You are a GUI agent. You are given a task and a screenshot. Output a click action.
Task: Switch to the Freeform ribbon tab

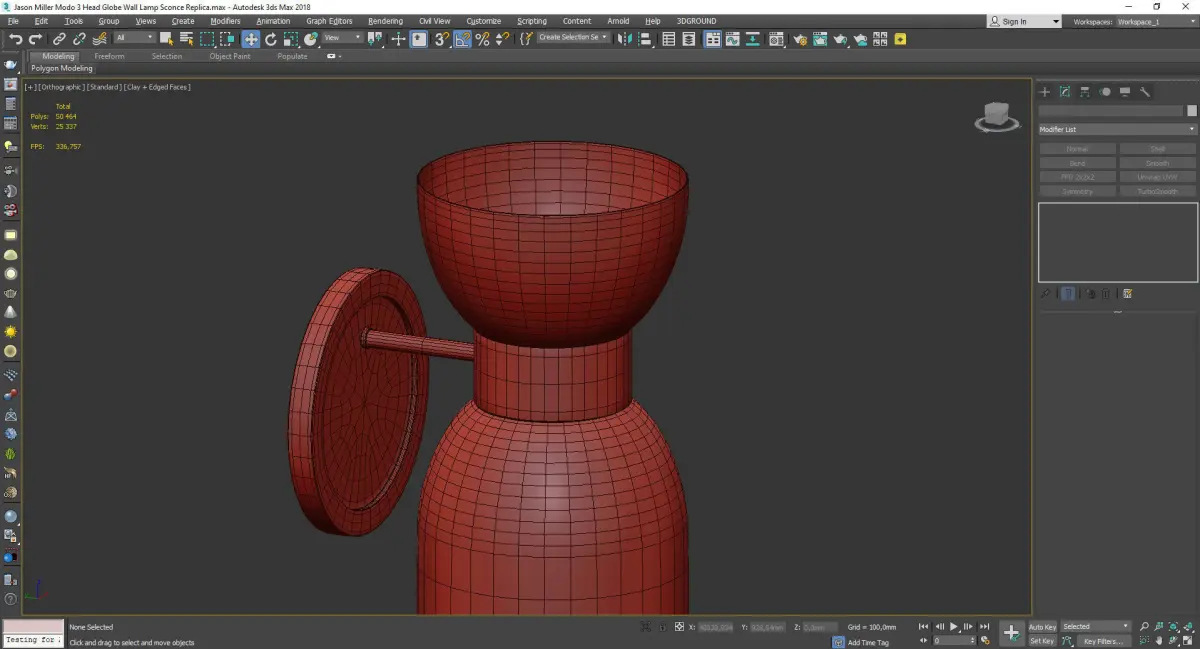coord(109,56)
